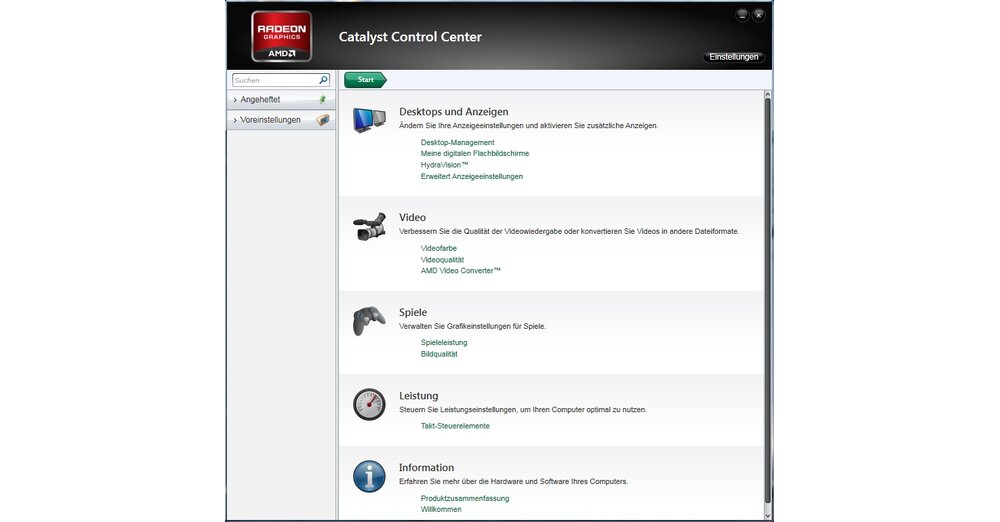Image resolution: width=1000 pixels, height=522 pixels.
Task: Open the AMD Video Converter link
Action: coord(460,271)
